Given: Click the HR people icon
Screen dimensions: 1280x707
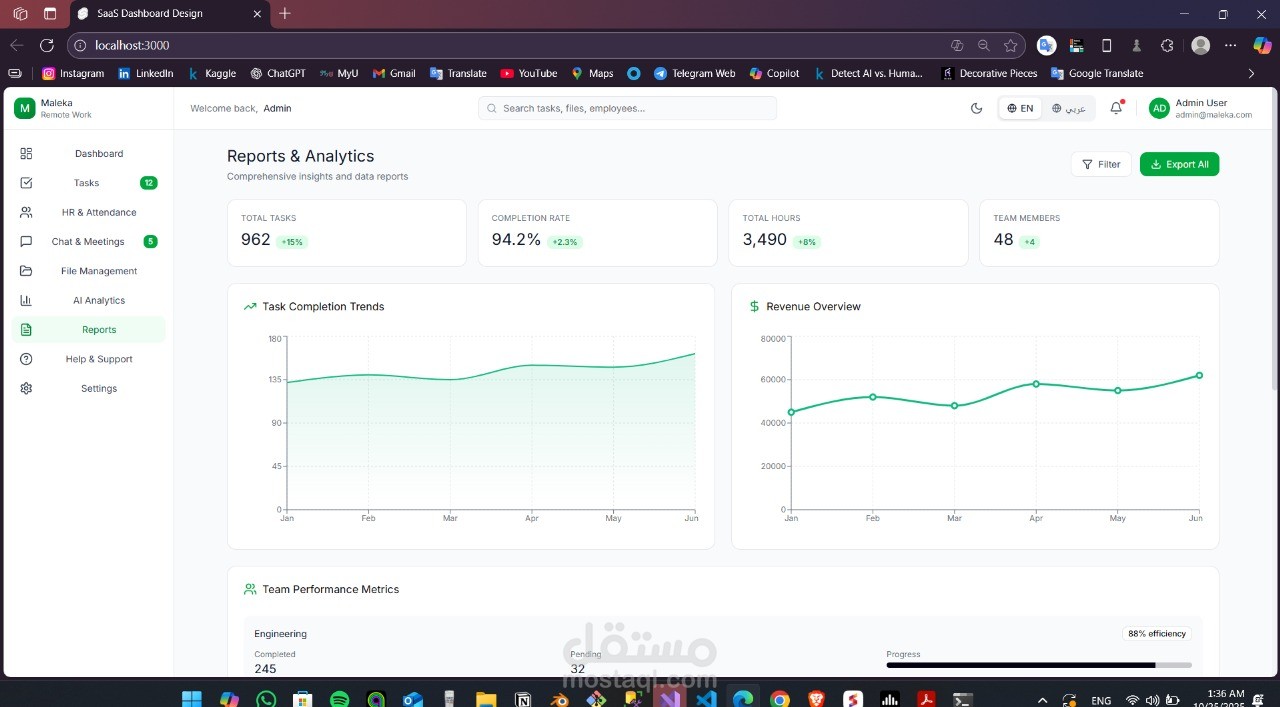Looking at the screenshot, I should point(26,212).
